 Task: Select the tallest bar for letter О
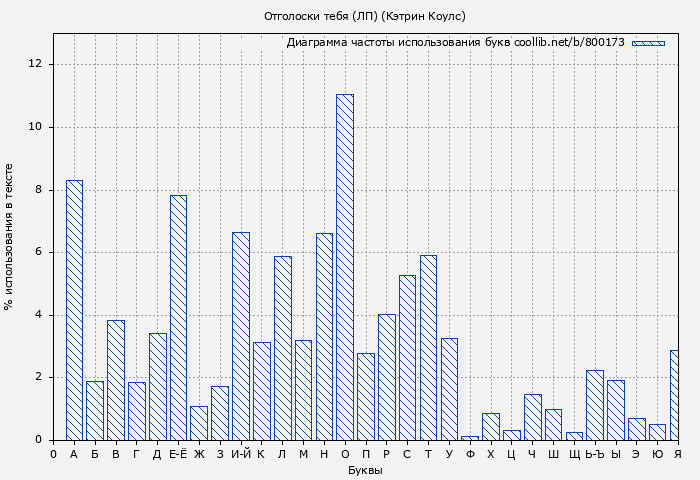(345, 267)
